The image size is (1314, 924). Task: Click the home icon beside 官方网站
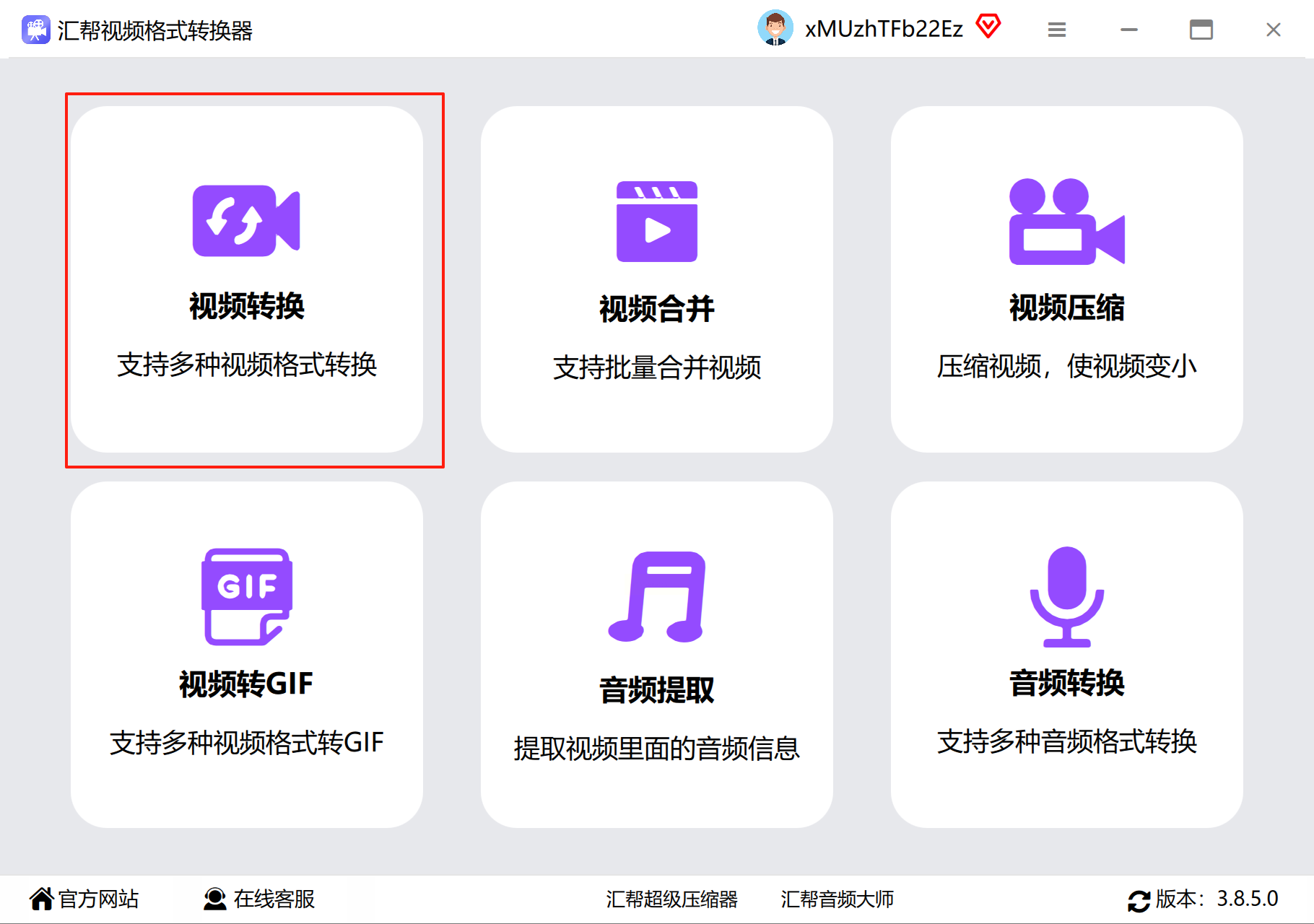click(x=42, y=899)
